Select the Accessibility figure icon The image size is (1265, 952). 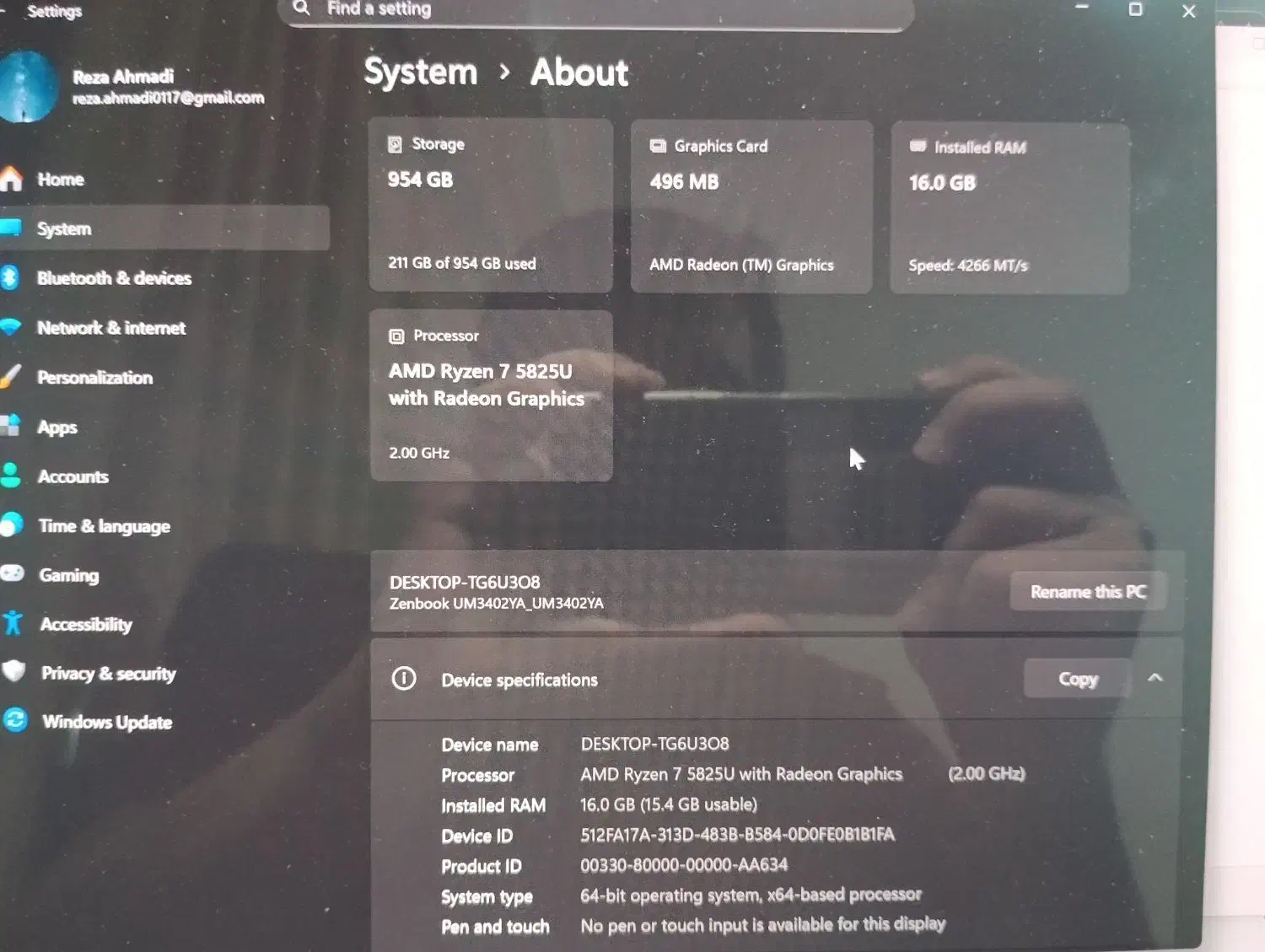pyautogui.click(x=13, y=624)
